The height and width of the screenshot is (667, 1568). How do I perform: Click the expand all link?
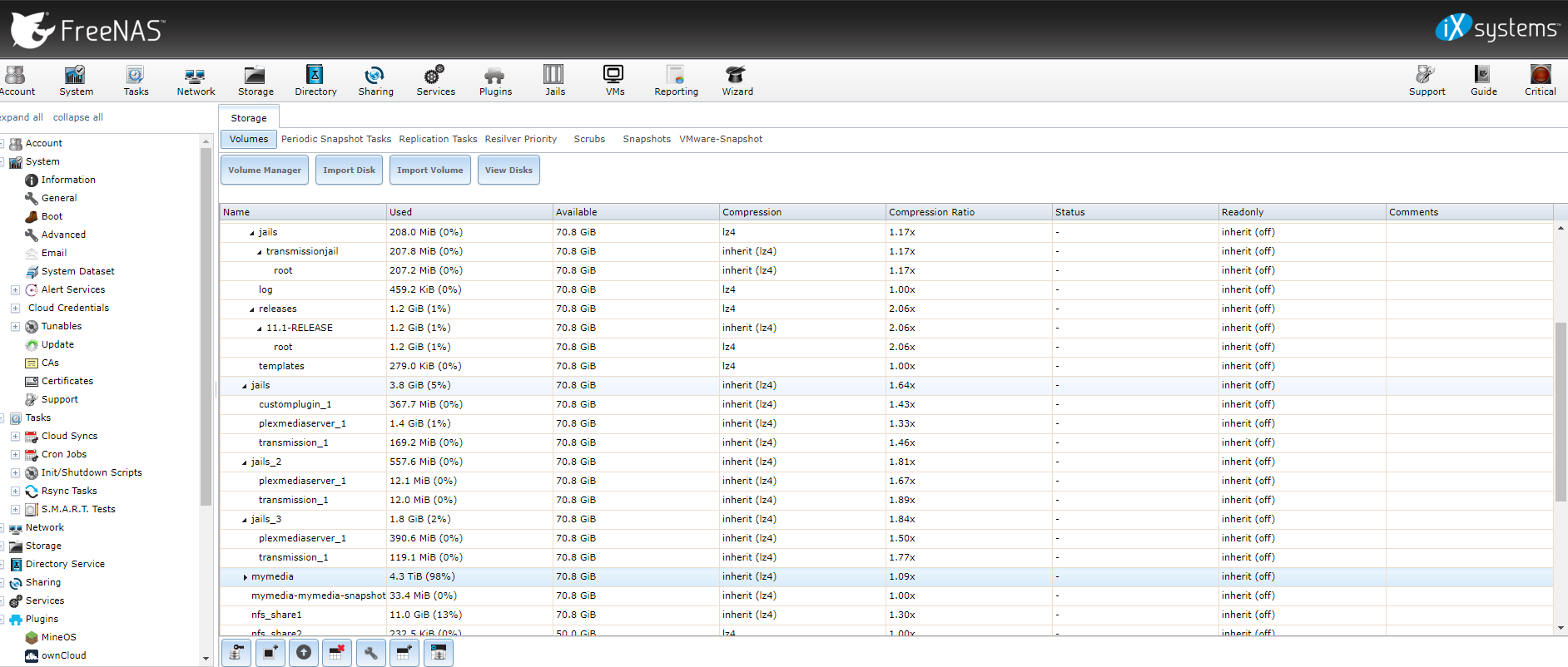coord(22,117)
